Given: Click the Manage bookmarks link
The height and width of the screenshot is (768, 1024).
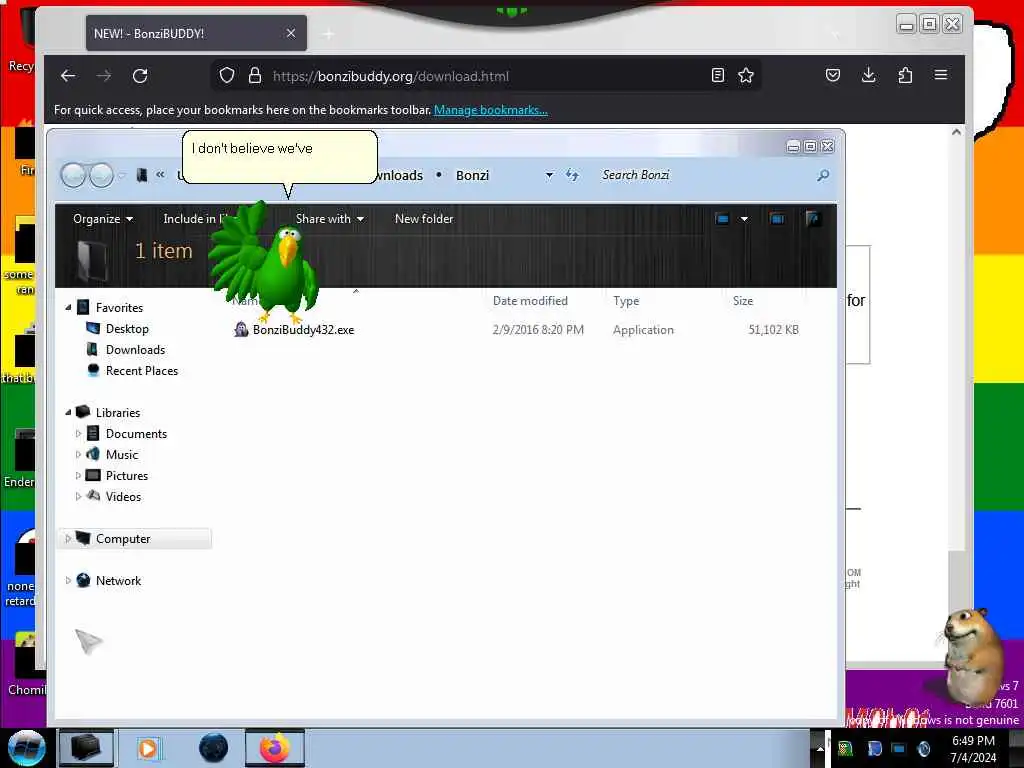Looking at the screenshot, I should [490, 110].
